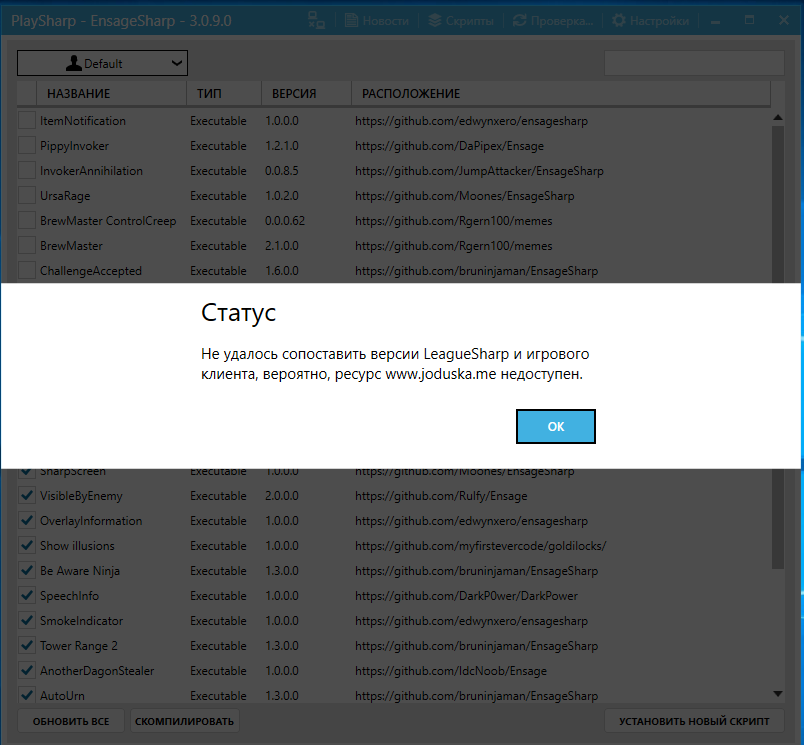Screen dimensions: 804x745
Task: Disable the Be Aware Ninja checkbox
Action: coord(27,571)
